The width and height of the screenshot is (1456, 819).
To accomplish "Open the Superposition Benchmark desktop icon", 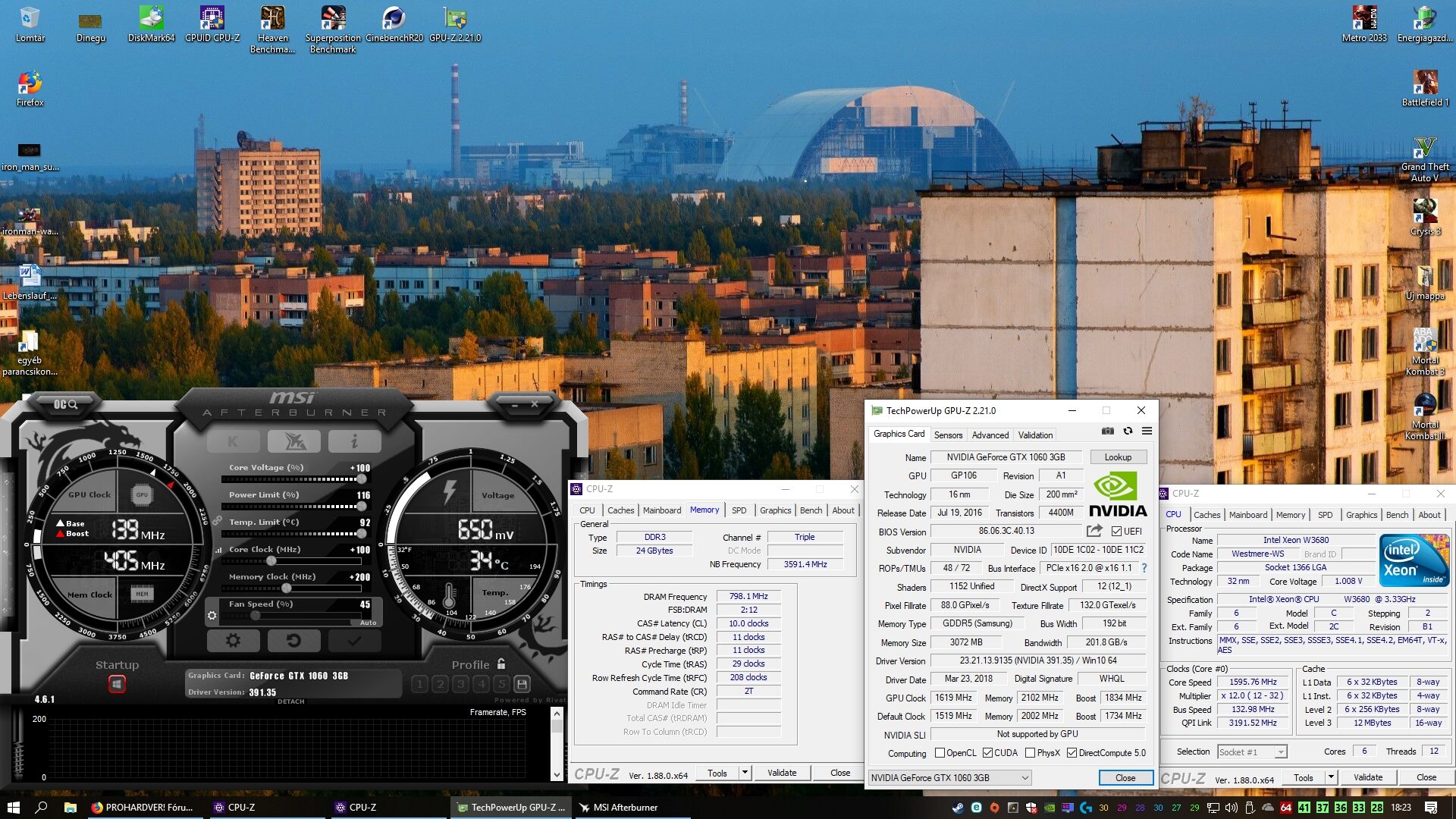I will 333,30.
